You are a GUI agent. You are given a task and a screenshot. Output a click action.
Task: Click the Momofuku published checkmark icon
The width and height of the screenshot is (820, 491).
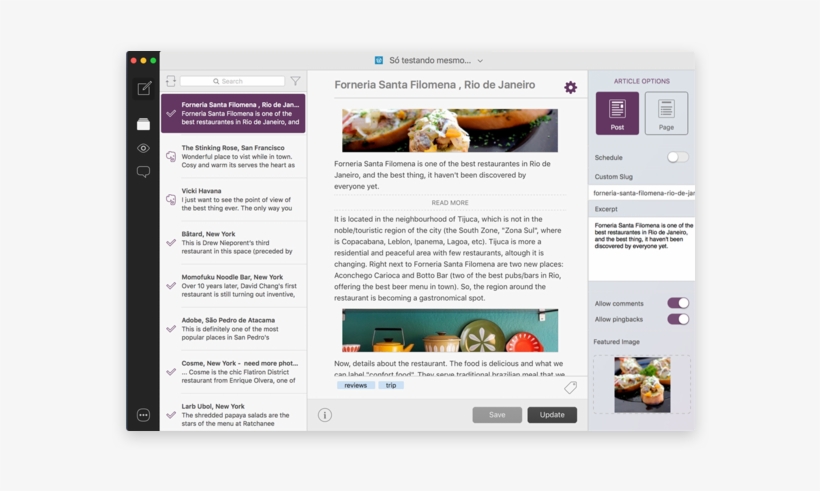pyautogui.click(x=171, y=286)
